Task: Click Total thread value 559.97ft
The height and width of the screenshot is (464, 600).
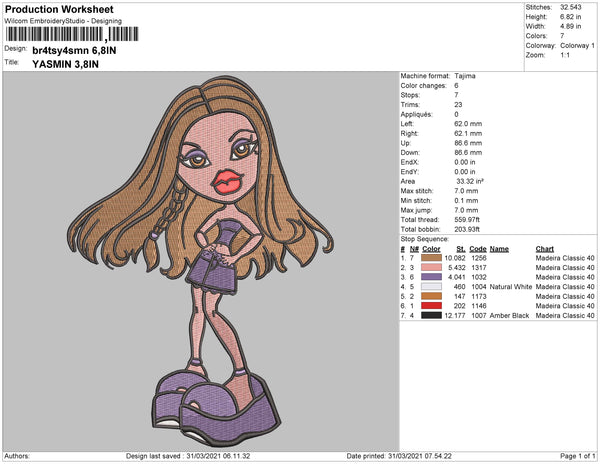Action: tap(467, 220)
